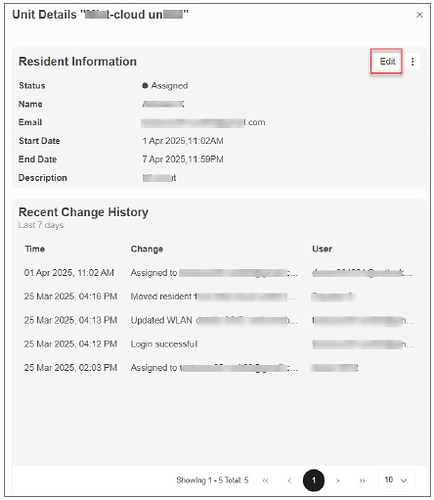434x500 pixels.
Task: Close the Unit Details dialog
Action: tap(419, 15)
